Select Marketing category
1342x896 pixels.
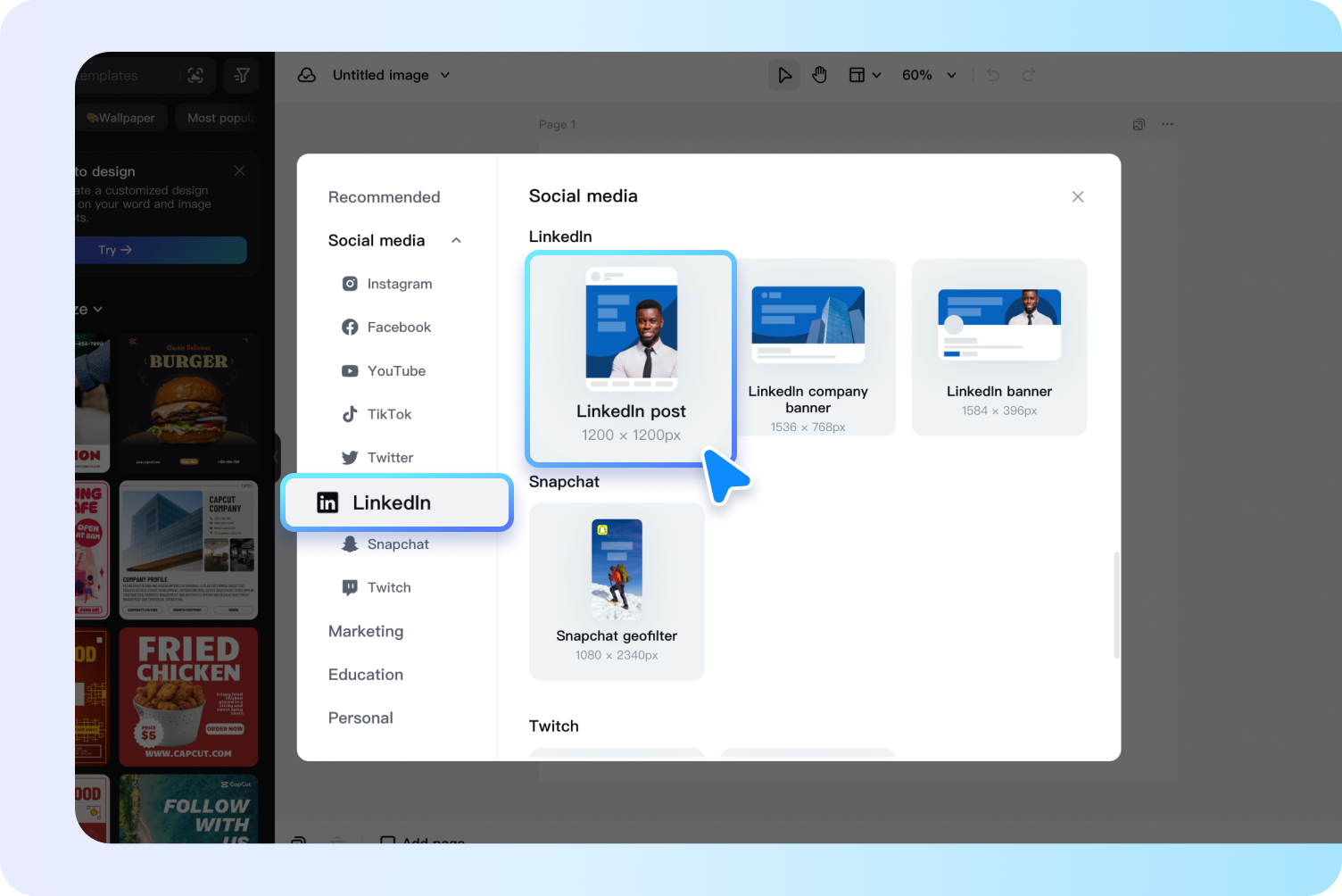click(366, 631)
